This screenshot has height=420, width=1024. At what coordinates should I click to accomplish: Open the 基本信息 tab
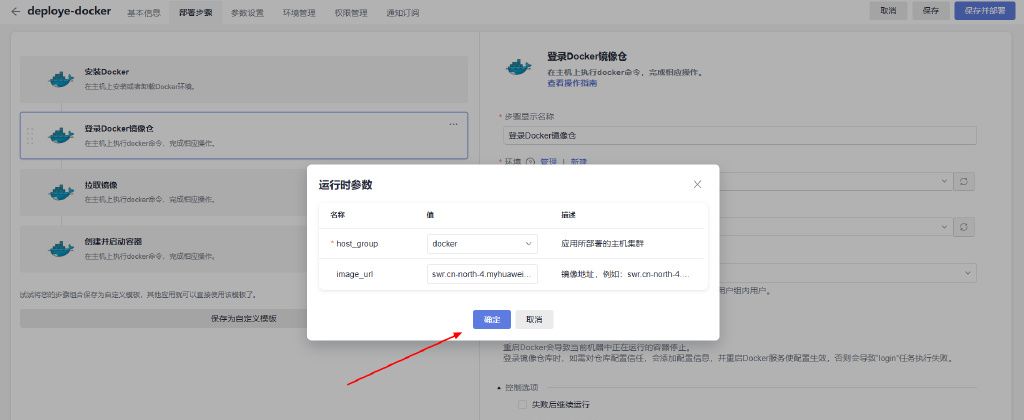(144, 12)
